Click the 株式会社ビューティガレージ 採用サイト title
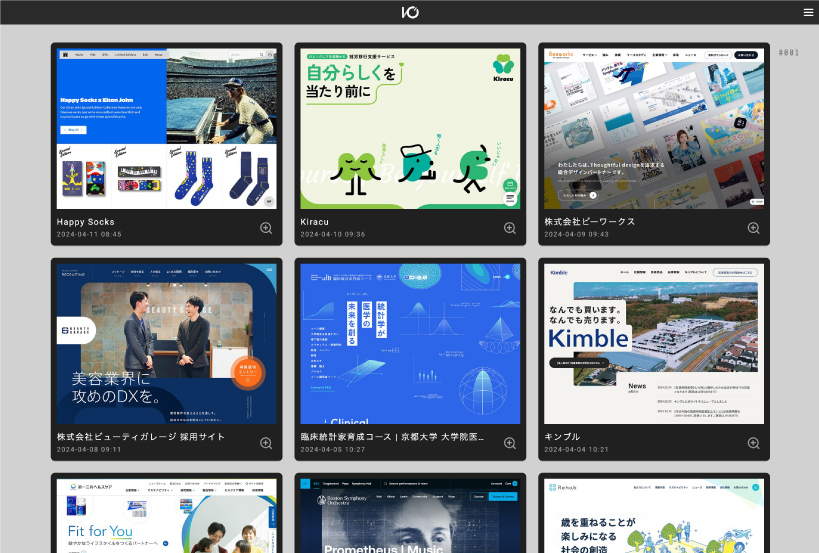 click(141, 437)
